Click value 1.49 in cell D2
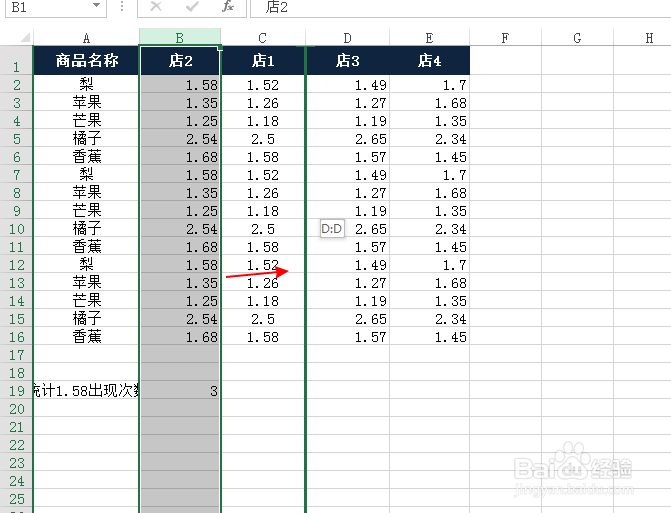Image resolution: width=671 pixels, height=513 pixels. point(347,85)
